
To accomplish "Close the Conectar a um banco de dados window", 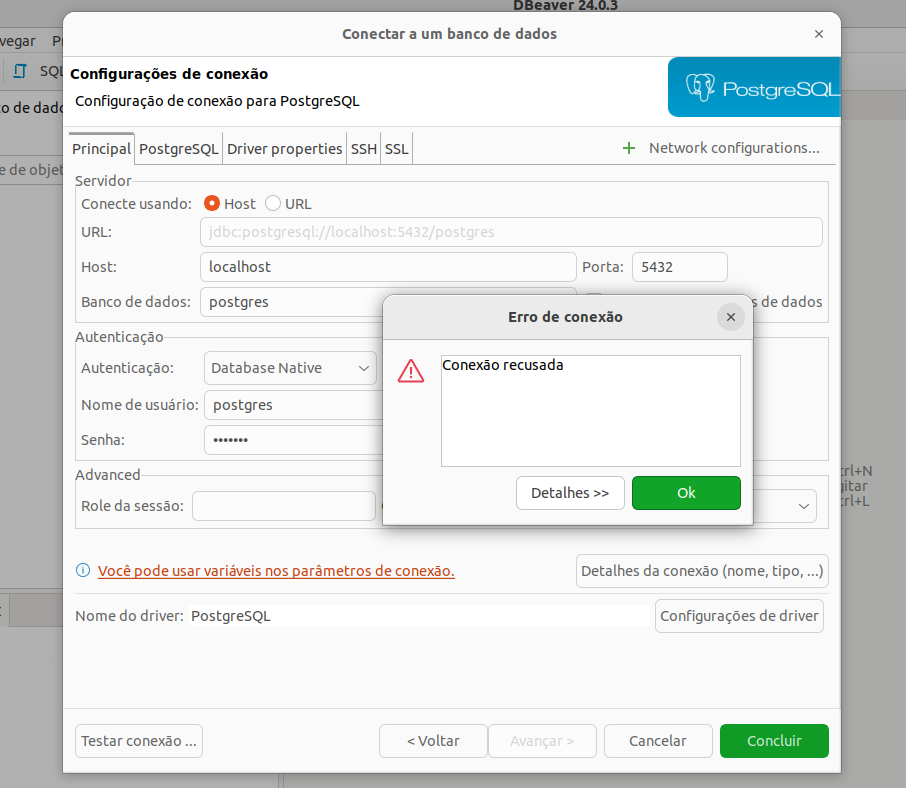I will point(819,34).
